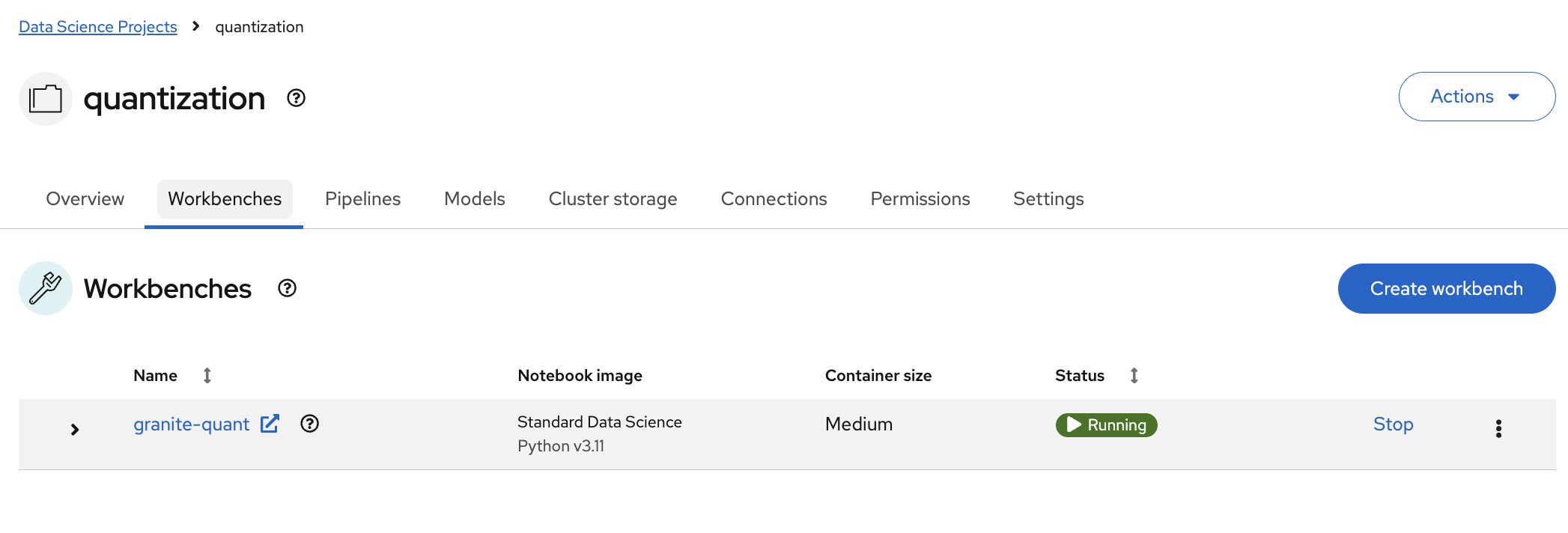
Task: Navigate to Data Science Projects breadcrumb
Action: 98,27
